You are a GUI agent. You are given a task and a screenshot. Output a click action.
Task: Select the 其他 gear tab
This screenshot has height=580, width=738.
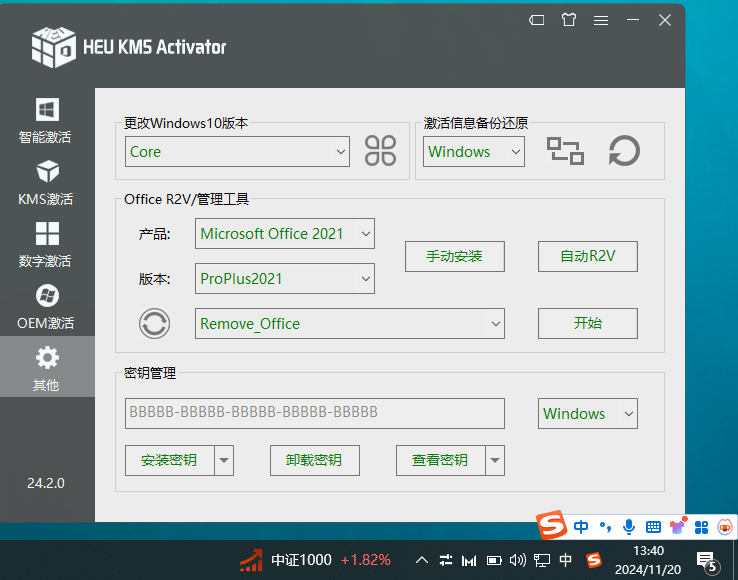(x=47, y=366)
